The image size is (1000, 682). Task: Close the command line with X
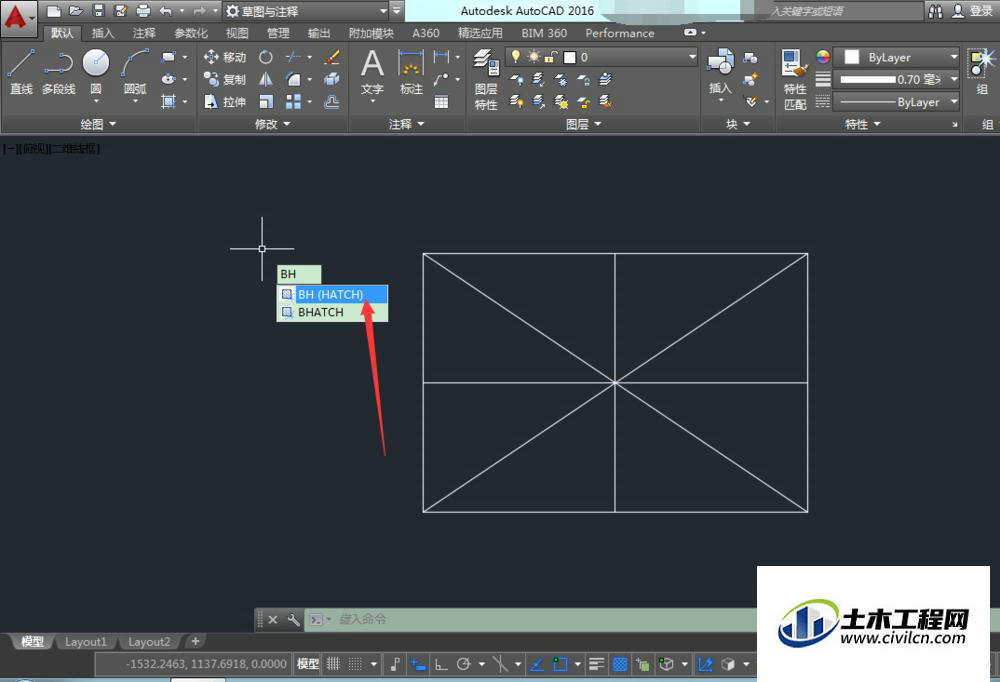(x=273, y=619)
